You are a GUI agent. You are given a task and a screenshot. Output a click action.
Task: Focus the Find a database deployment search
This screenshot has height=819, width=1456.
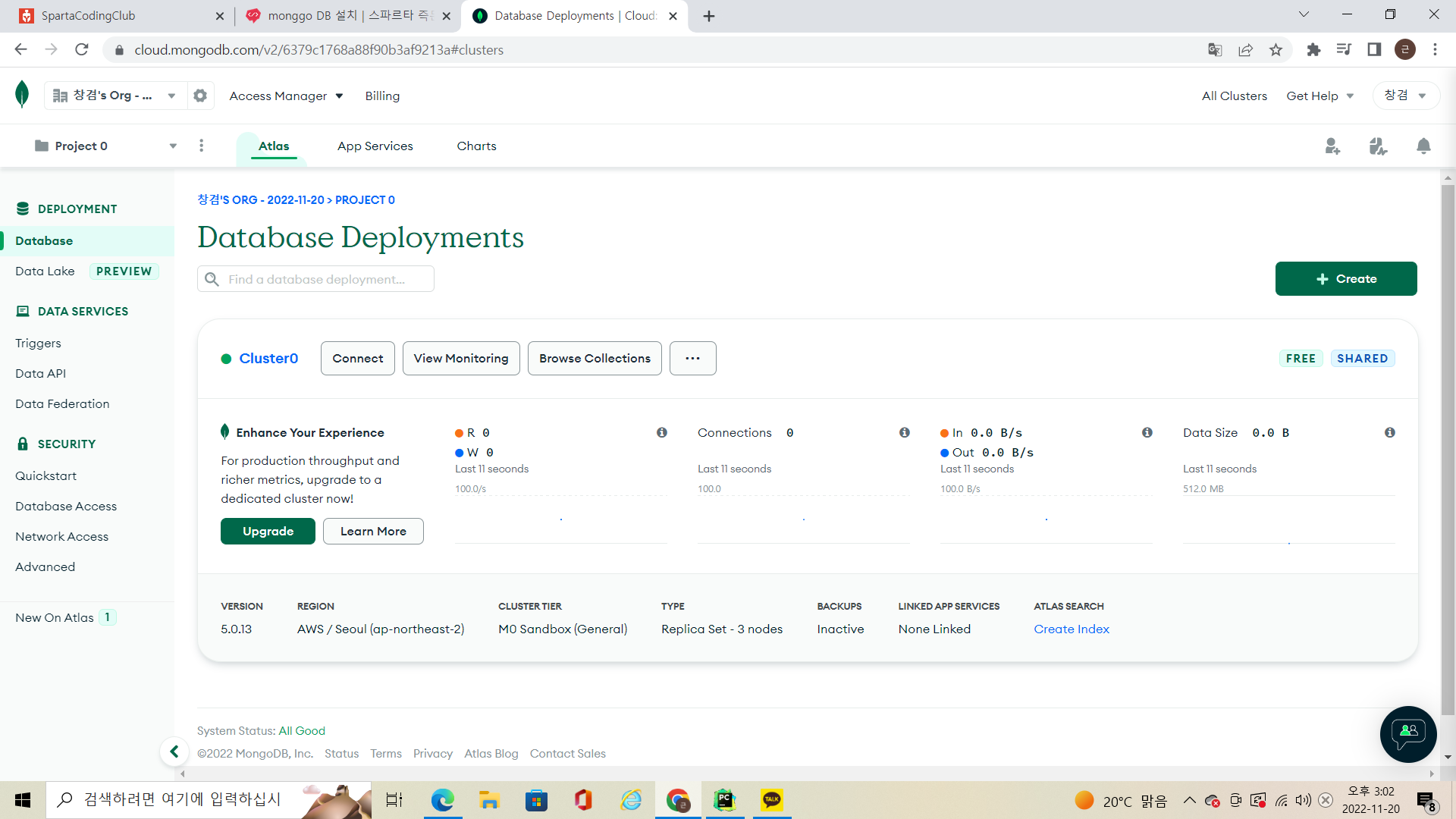pyautogui.click(x=315, y=279)
